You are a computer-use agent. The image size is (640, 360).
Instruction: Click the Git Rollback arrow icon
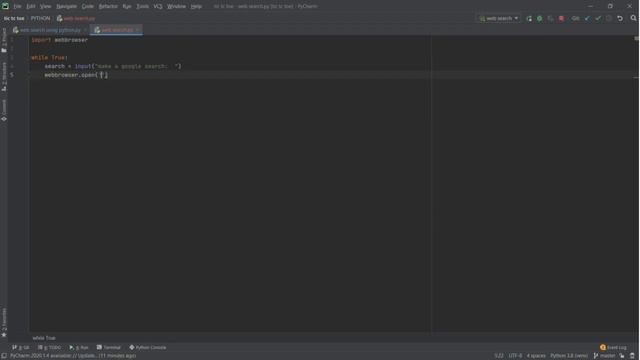(620, 18)
